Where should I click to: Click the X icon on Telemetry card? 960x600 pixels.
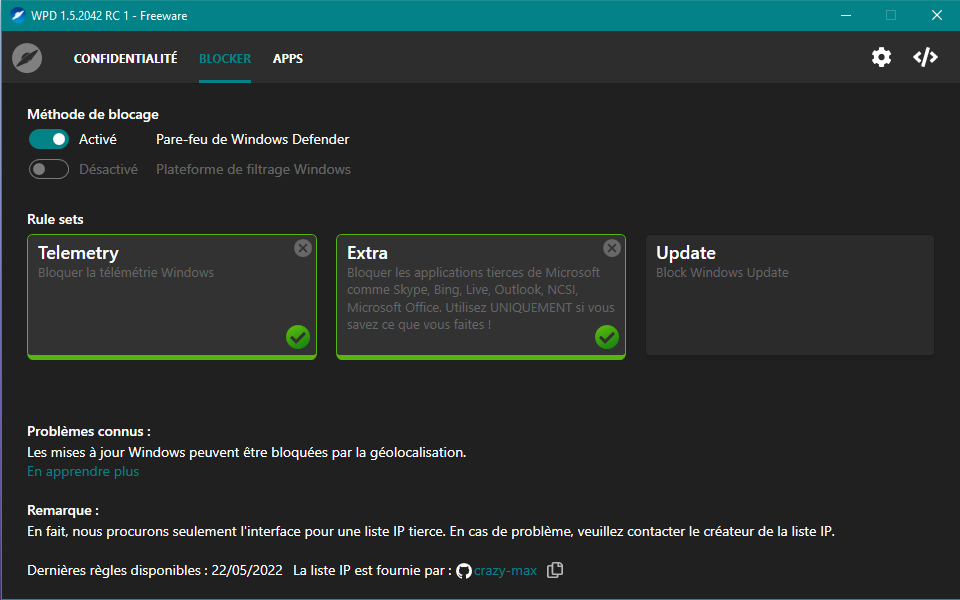(303, 248)
